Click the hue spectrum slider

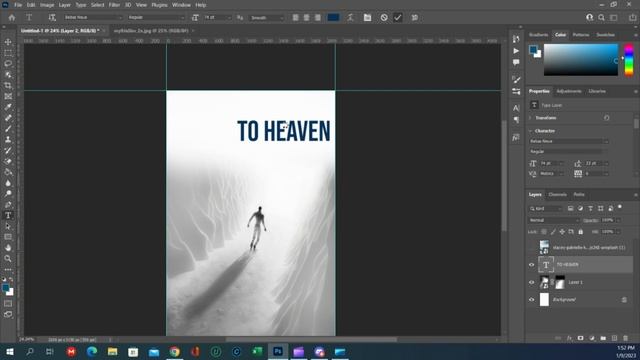point(629,60)
